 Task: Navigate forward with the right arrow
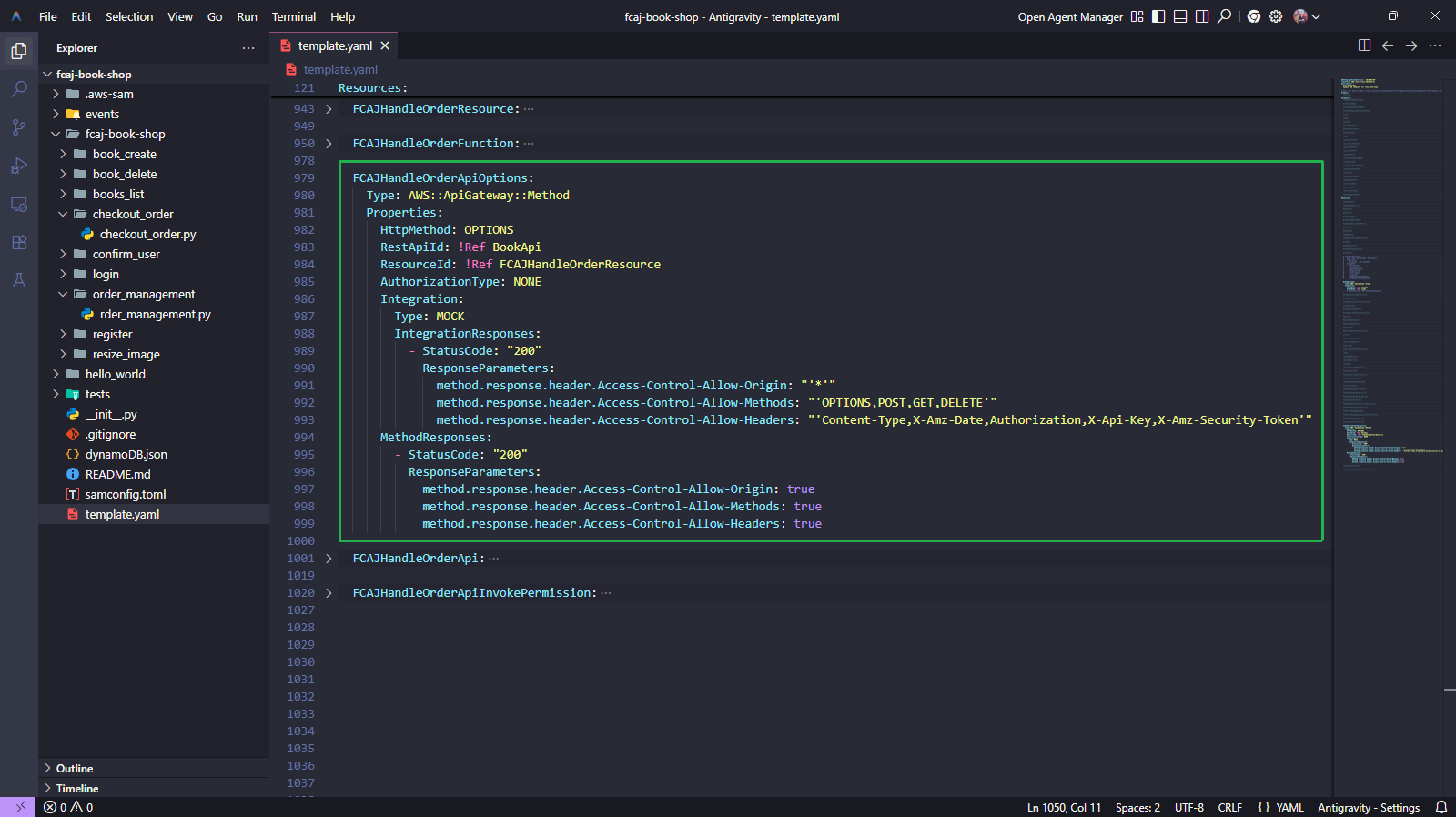[x=1411, y=45]
